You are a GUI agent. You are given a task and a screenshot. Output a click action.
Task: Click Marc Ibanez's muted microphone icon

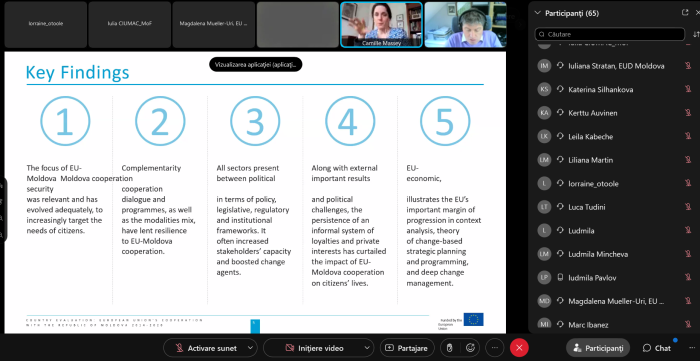688,325
